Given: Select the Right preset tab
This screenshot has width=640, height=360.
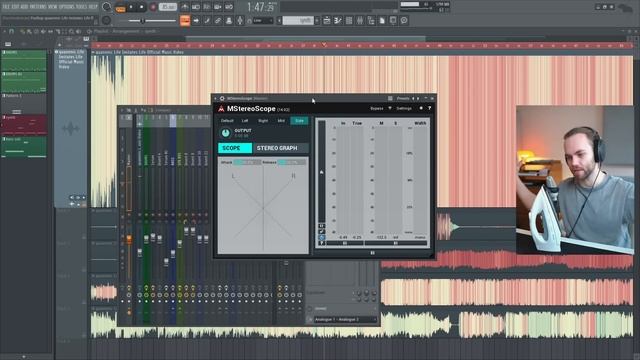Looking at the screenshot, I should [x=263, y=121].
